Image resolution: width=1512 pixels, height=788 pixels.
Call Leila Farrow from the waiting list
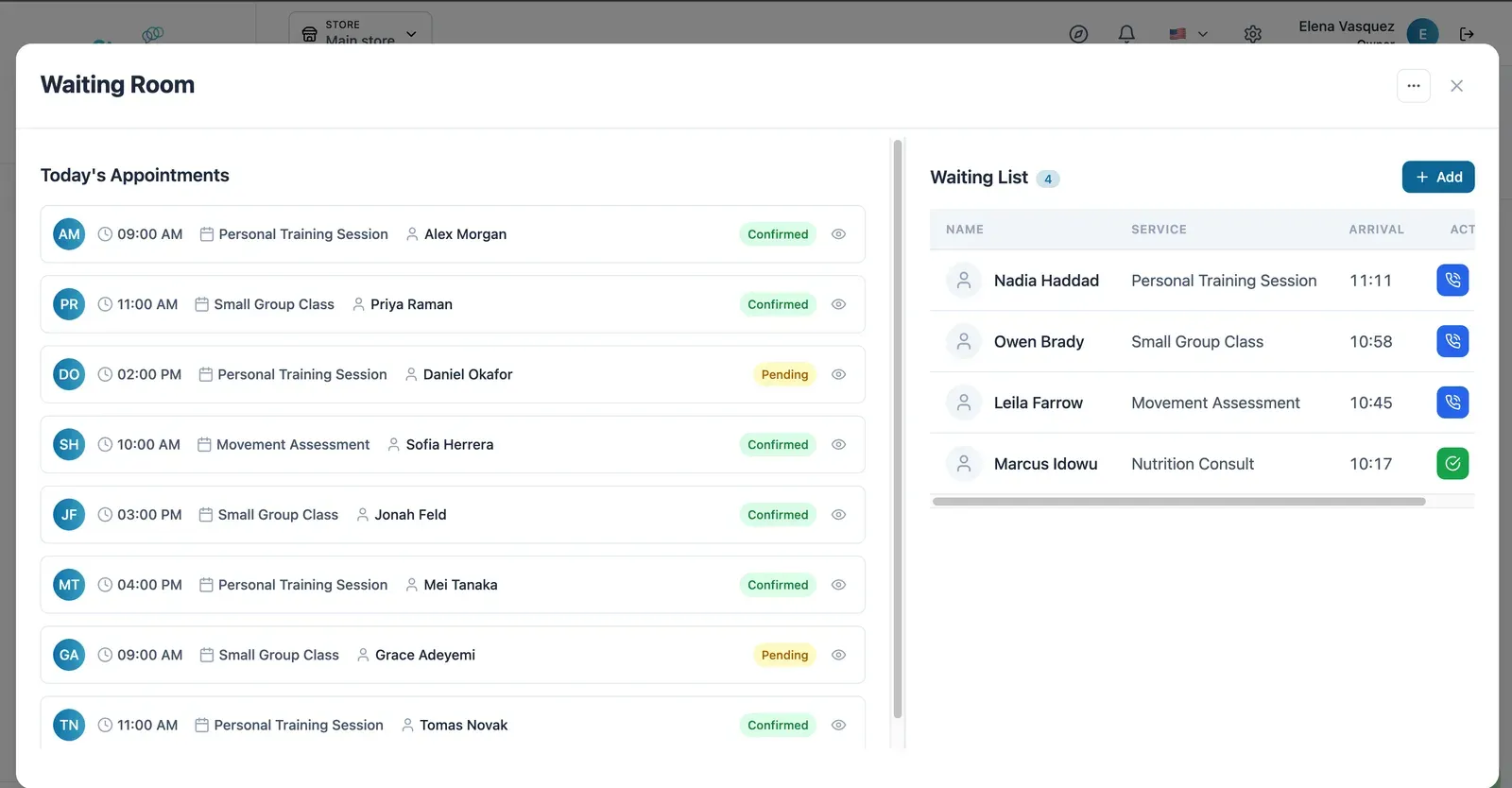[1452, 403]
